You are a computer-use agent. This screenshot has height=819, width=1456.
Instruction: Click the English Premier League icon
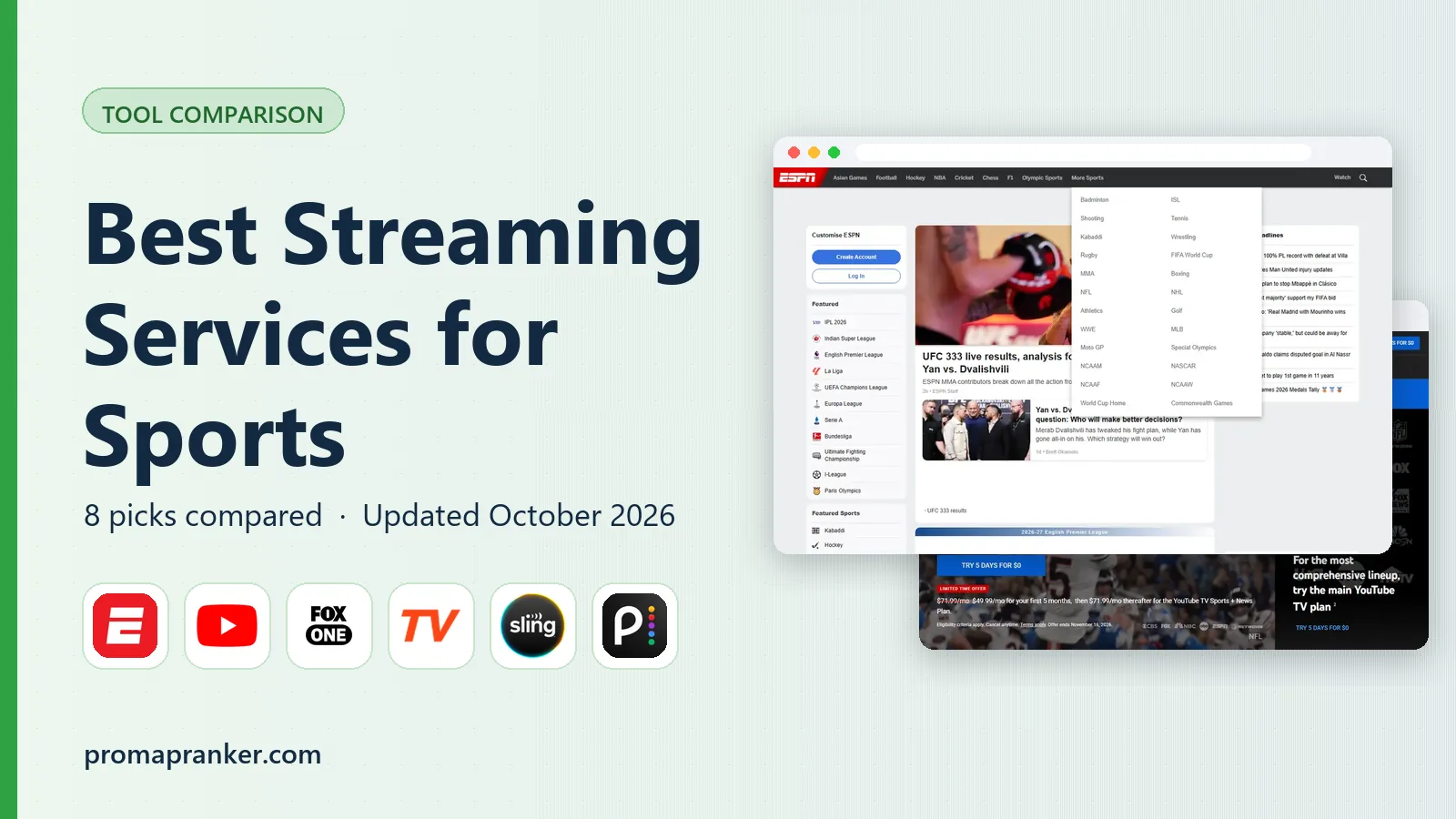[x=816, y=355]
